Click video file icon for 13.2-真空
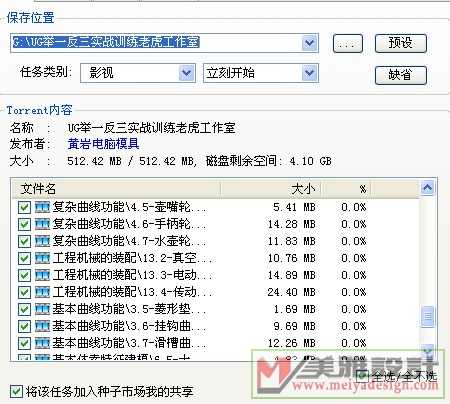Image resolution: width=450 pixels, height=404 pixels. [x=42, y=258]
